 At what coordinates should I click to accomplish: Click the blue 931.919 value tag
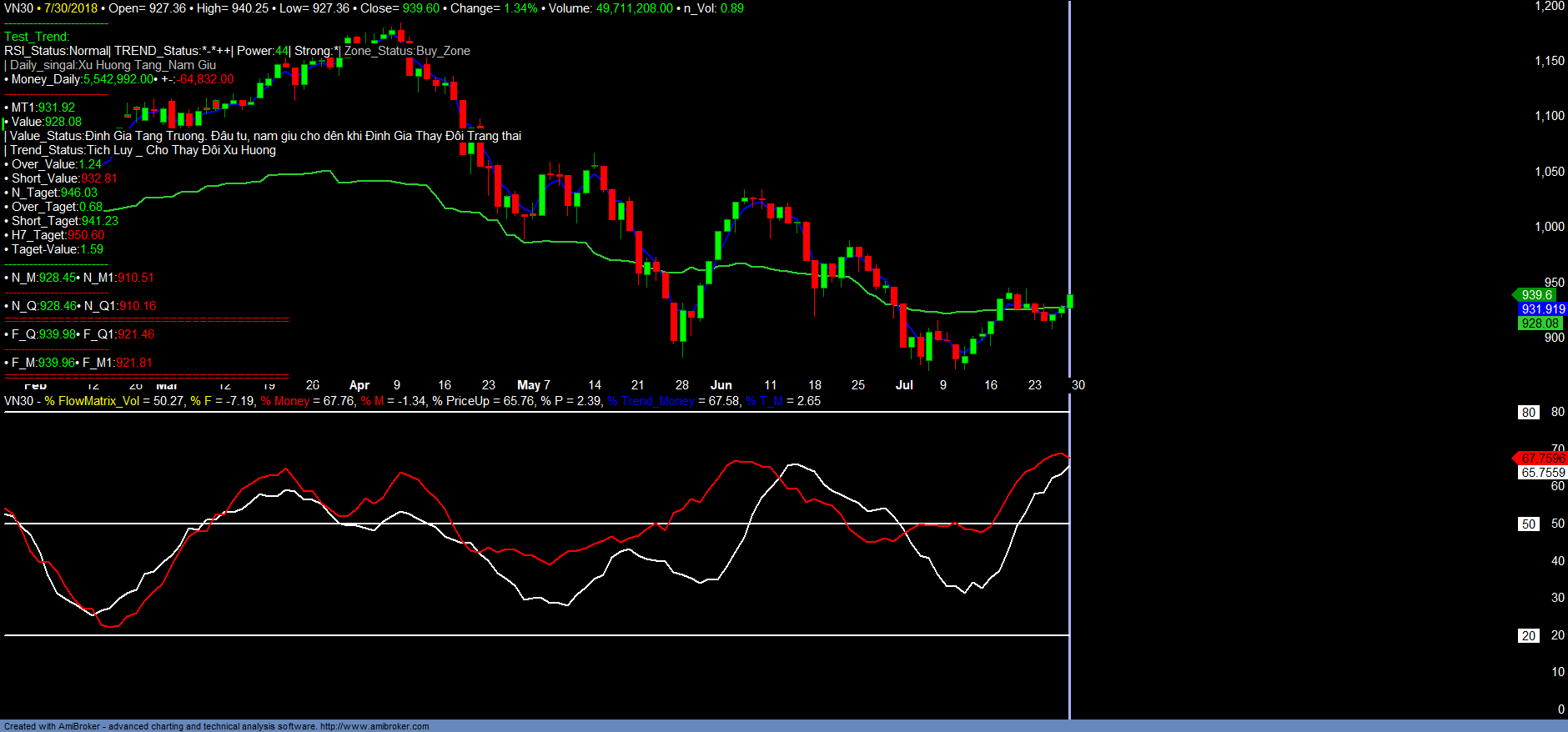1542,309
